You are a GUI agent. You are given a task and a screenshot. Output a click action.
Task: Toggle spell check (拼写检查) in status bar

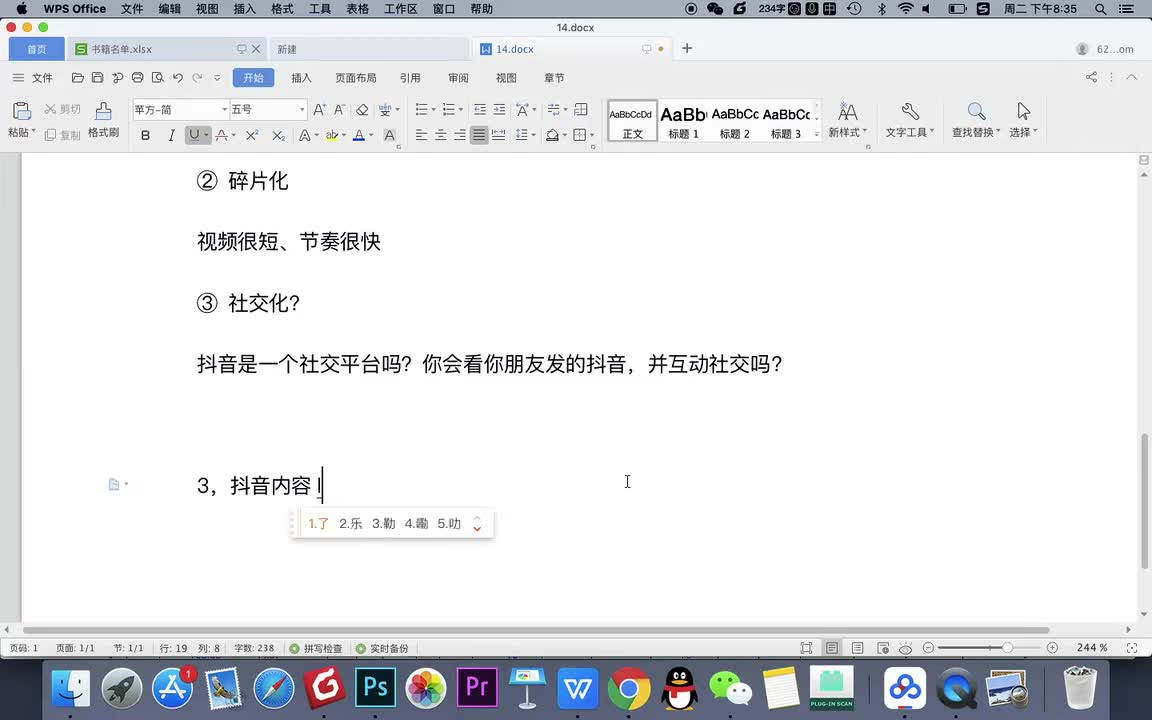tap(316, 648)
